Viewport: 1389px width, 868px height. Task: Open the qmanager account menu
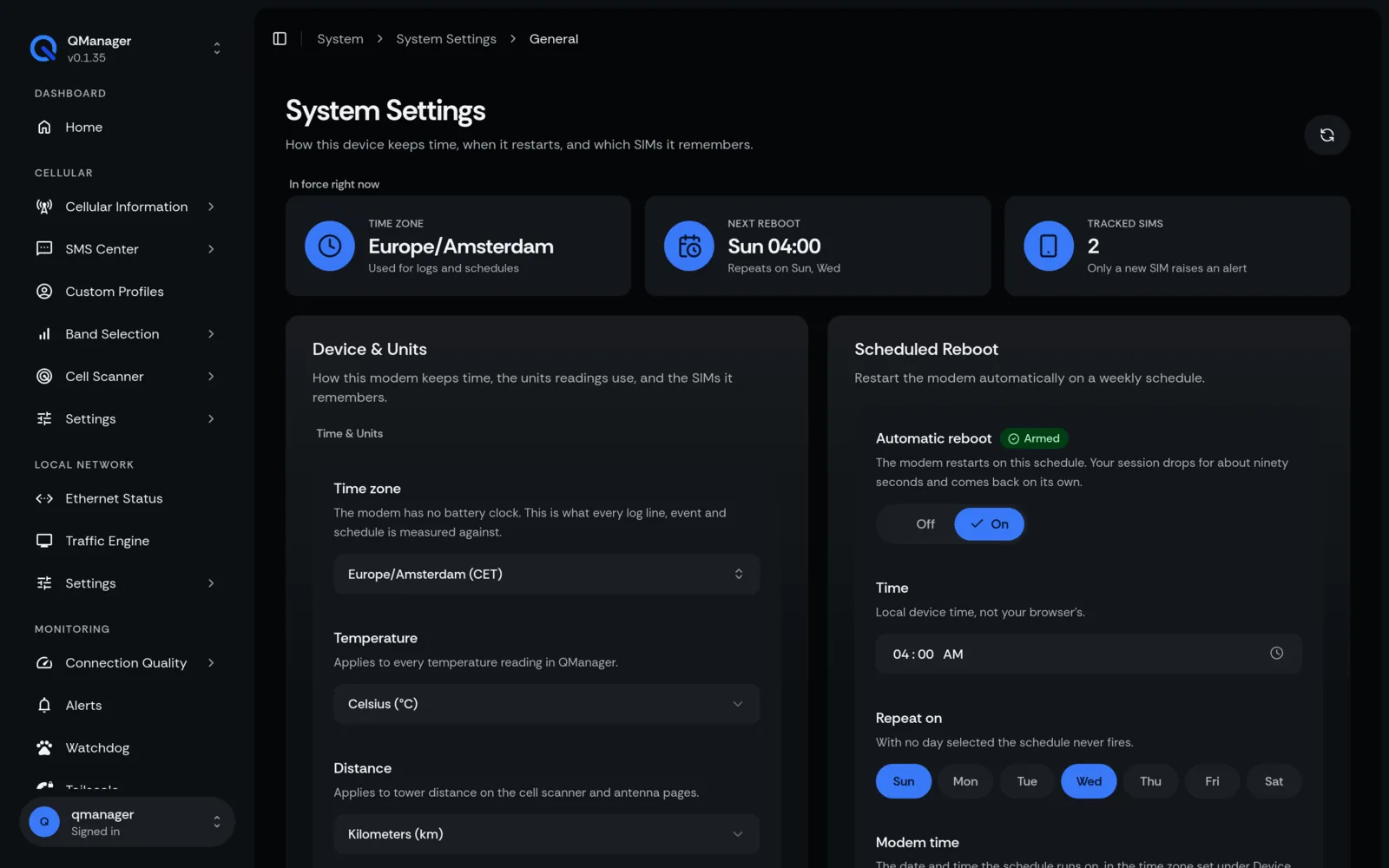128,822
